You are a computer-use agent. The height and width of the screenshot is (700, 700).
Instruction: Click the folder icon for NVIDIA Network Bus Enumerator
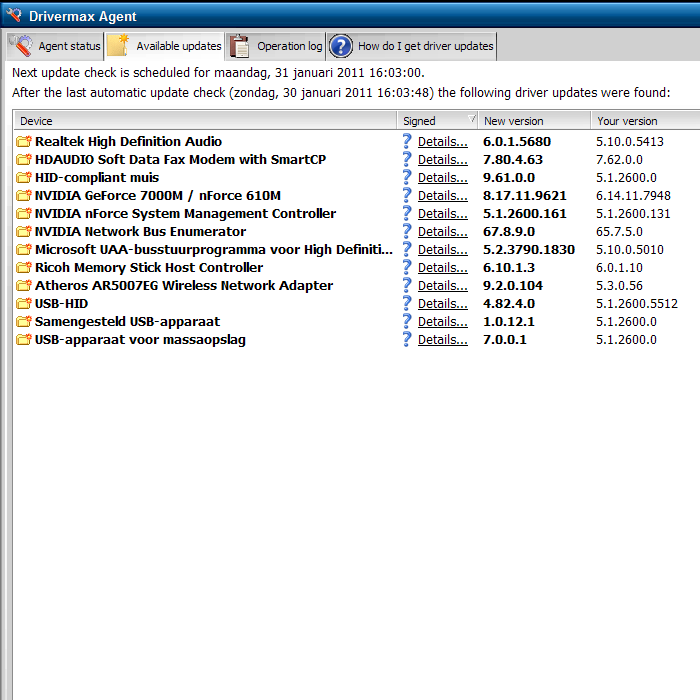pos(24,231)
